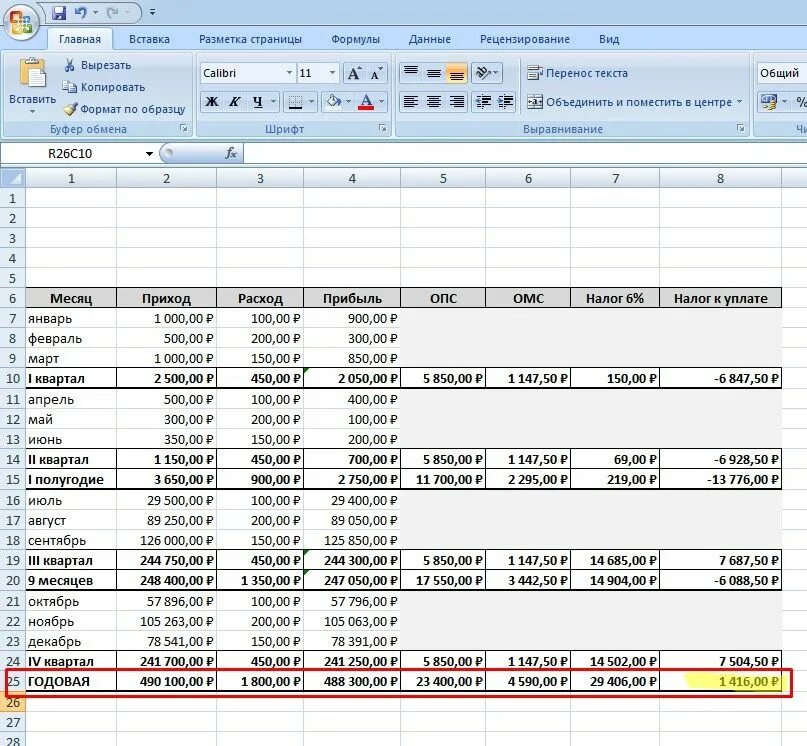Open the Вставить paste options arrow
807x746 pixels.
tap(32, 112)
